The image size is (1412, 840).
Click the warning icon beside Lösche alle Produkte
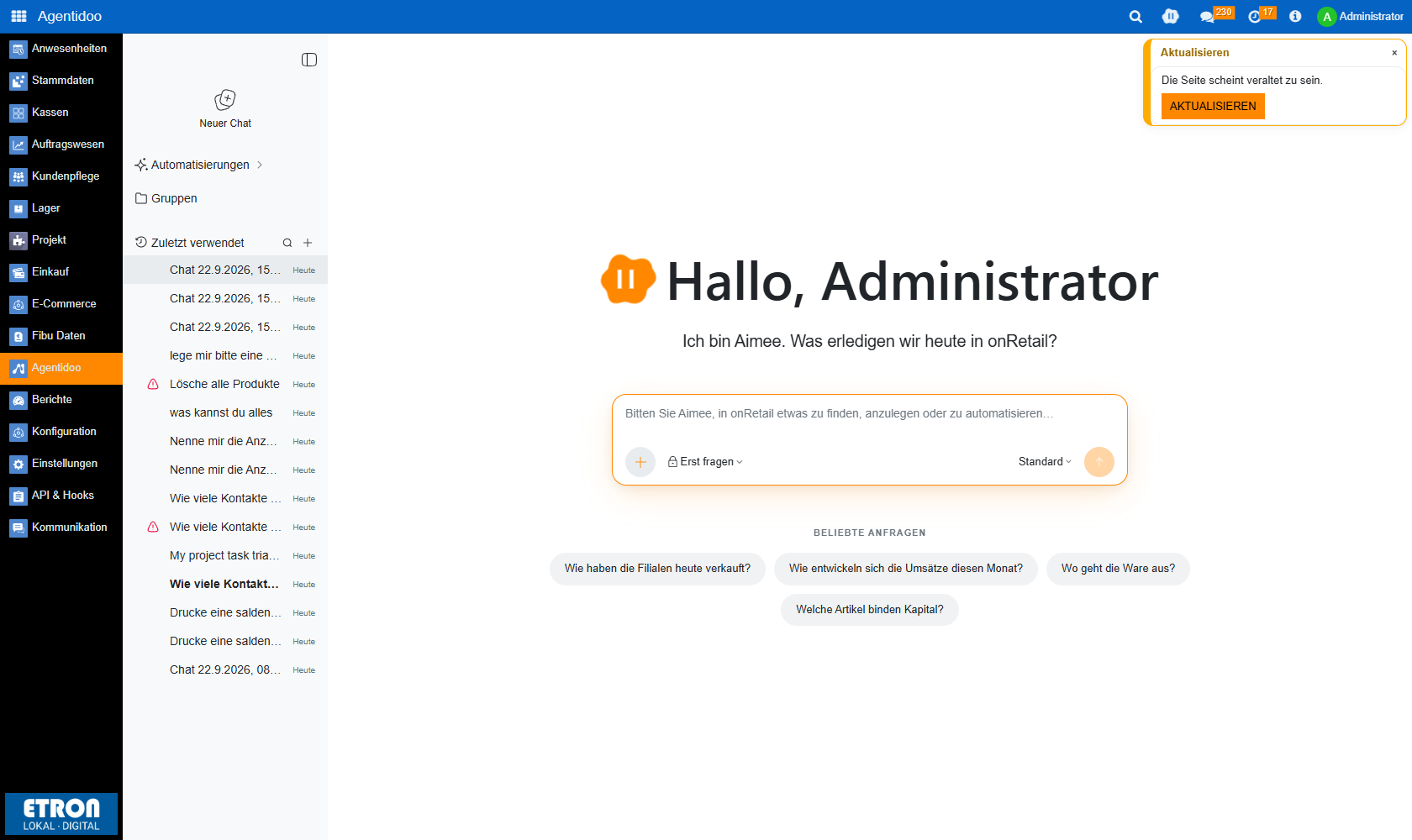[153, 385]
